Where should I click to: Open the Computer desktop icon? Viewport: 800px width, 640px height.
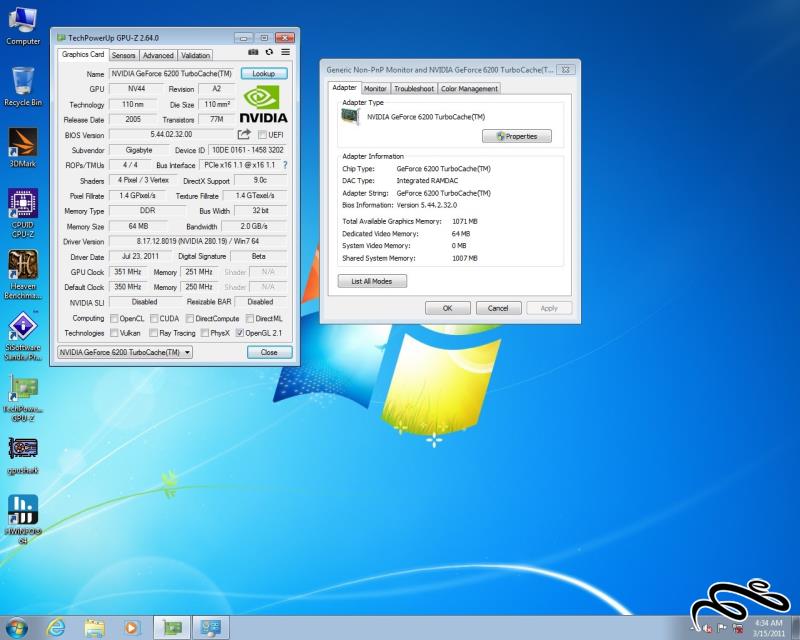(23, 26)
